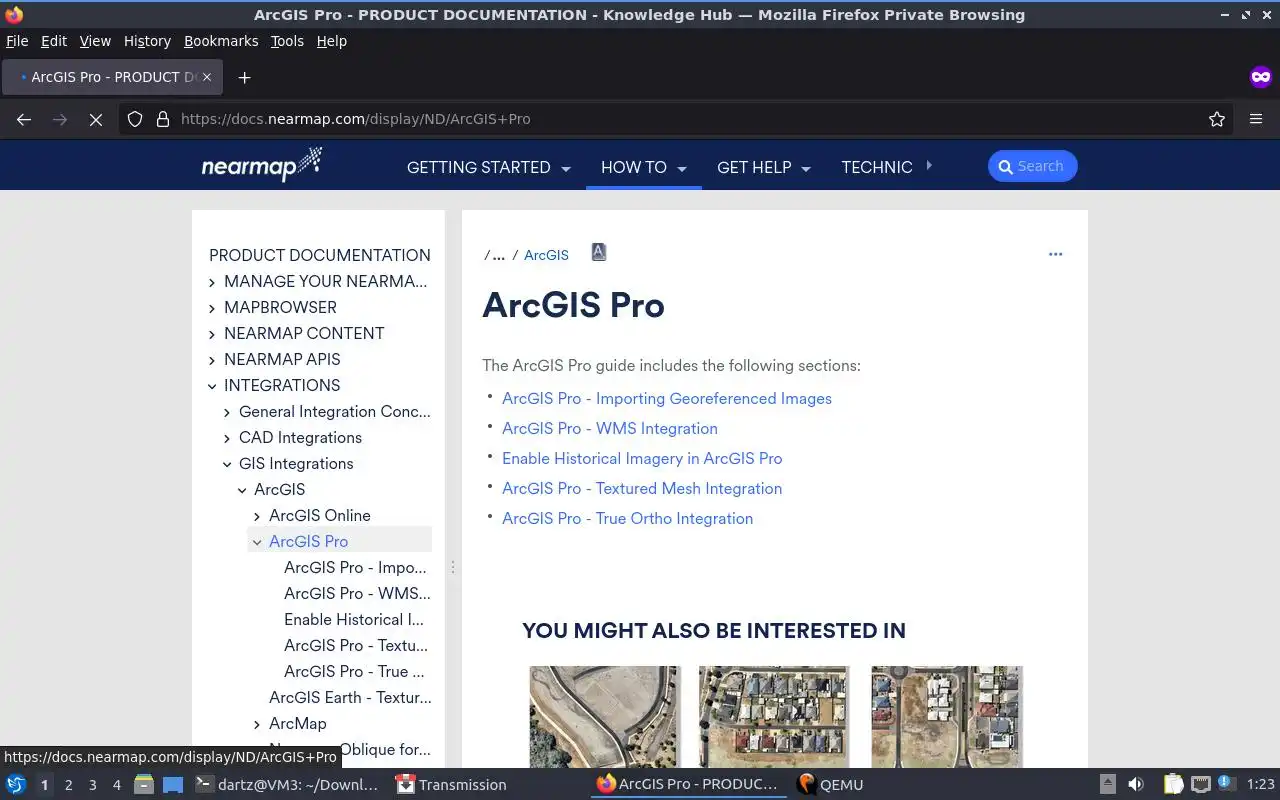Click the clipboard icon in the system tray
This screenshot has height=800, width=1280.
(1173, 785)
